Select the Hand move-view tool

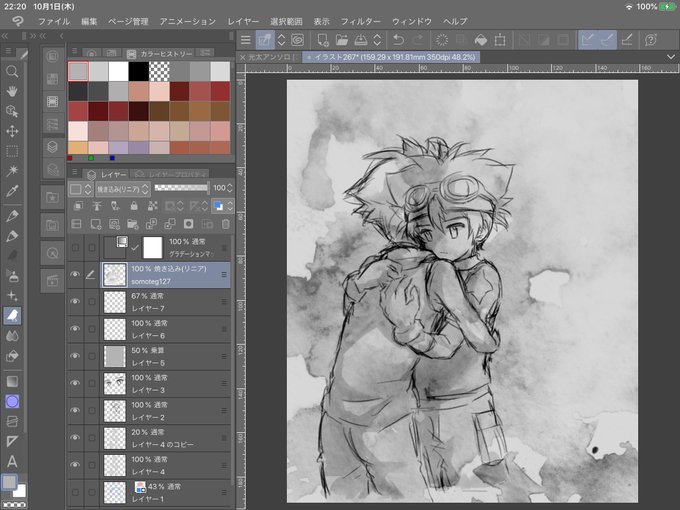[12, 91]
